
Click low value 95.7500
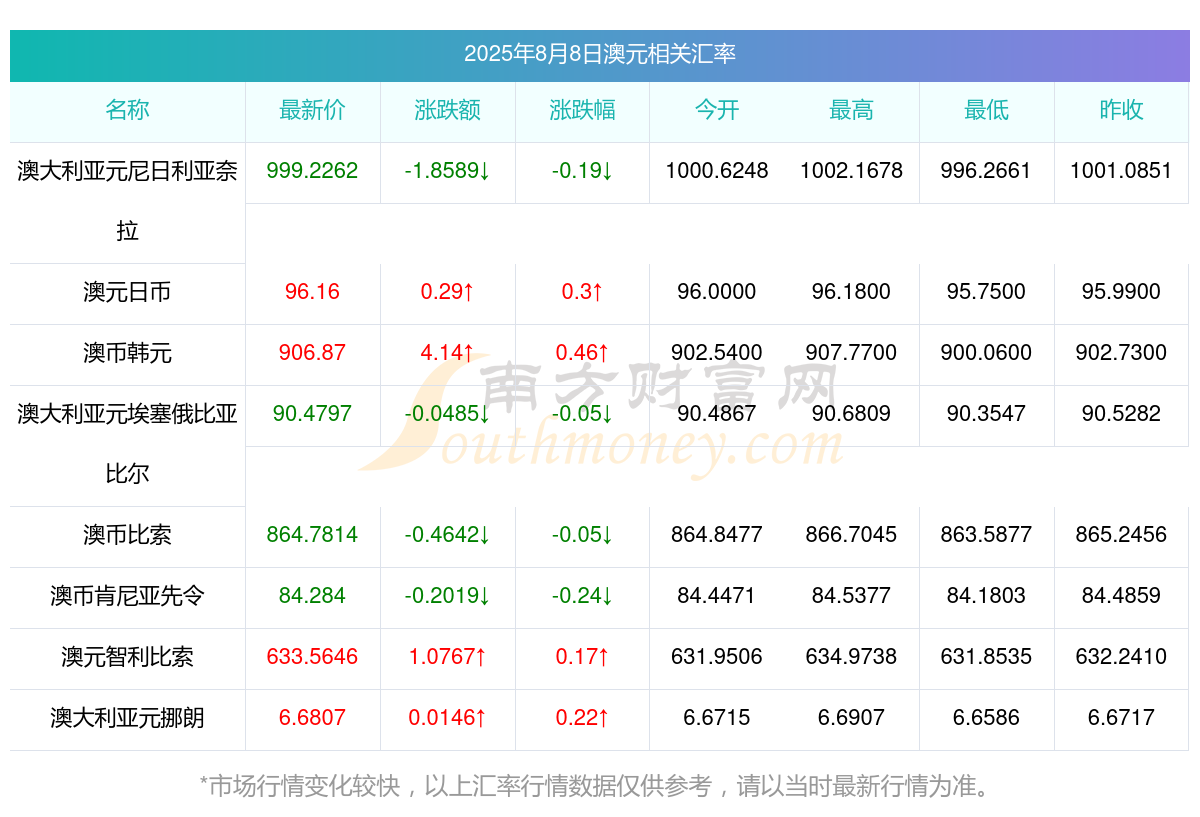tap(986, 292)
